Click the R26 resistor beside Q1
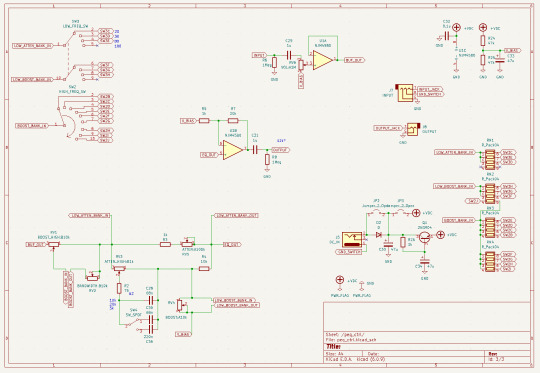Screen dimensions: 540x373 [403, 242]
